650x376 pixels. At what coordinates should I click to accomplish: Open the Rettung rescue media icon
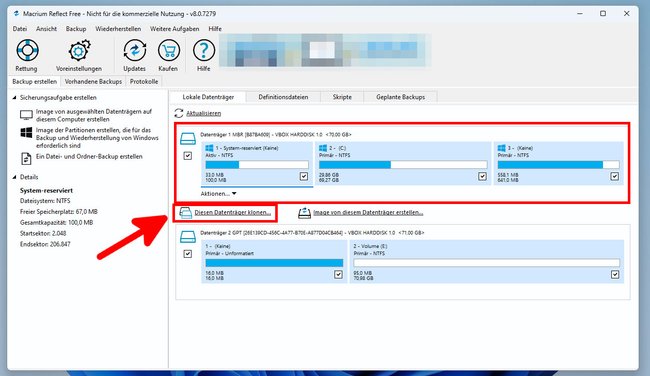(x=27, y=51)
